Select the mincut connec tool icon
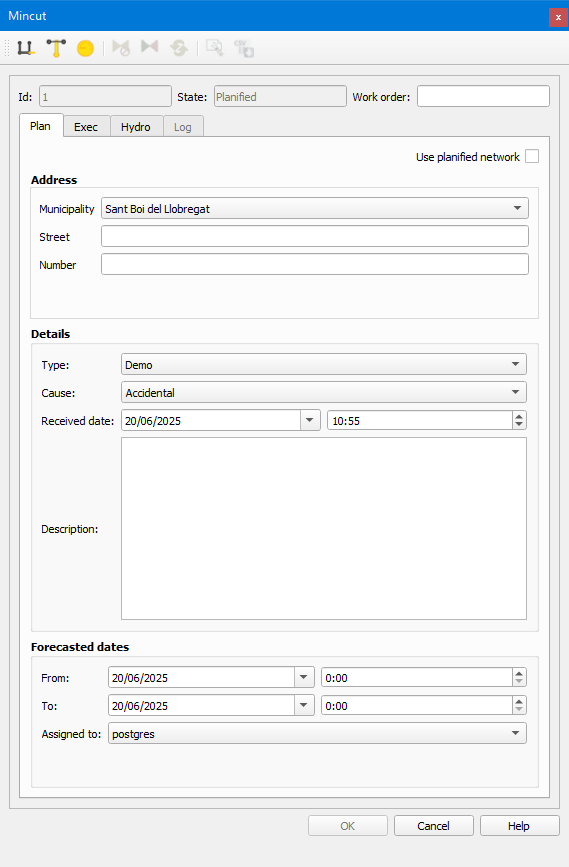The height and width of the screenshot is (867, 569). pyautogui.click(x=25, y=48)
